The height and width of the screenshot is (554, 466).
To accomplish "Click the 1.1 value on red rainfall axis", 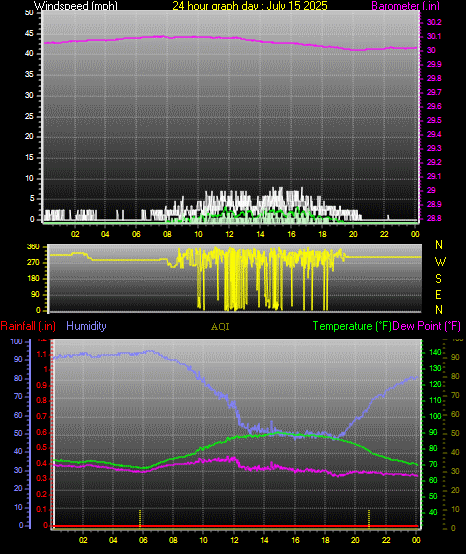I will coord(42,354).
